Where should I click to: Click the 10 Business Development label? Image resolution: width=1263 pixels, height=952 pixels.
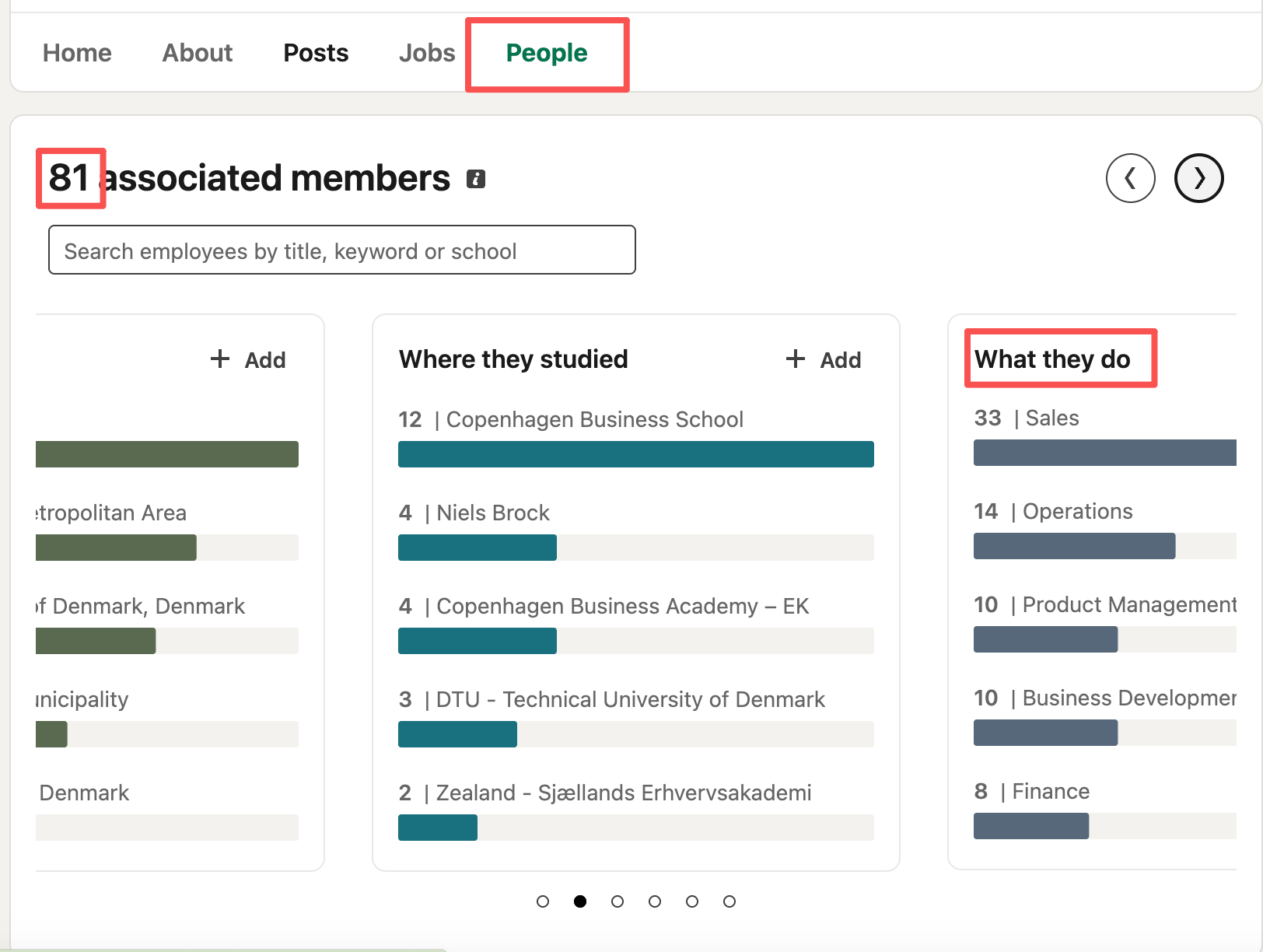tap(1105, 698)
